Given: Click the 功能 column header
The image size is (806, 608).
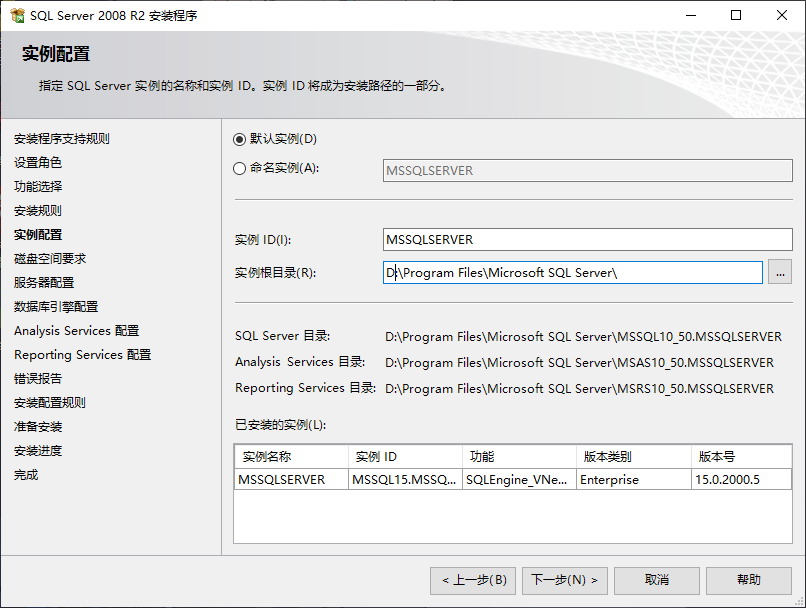Looking at the screenshot, I should [x=519, y=456].
